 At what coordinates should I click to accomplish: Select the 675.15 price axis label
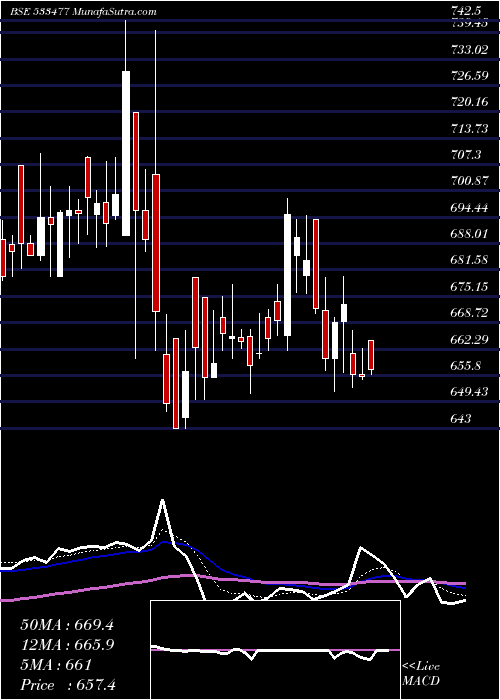coord(469,287)
